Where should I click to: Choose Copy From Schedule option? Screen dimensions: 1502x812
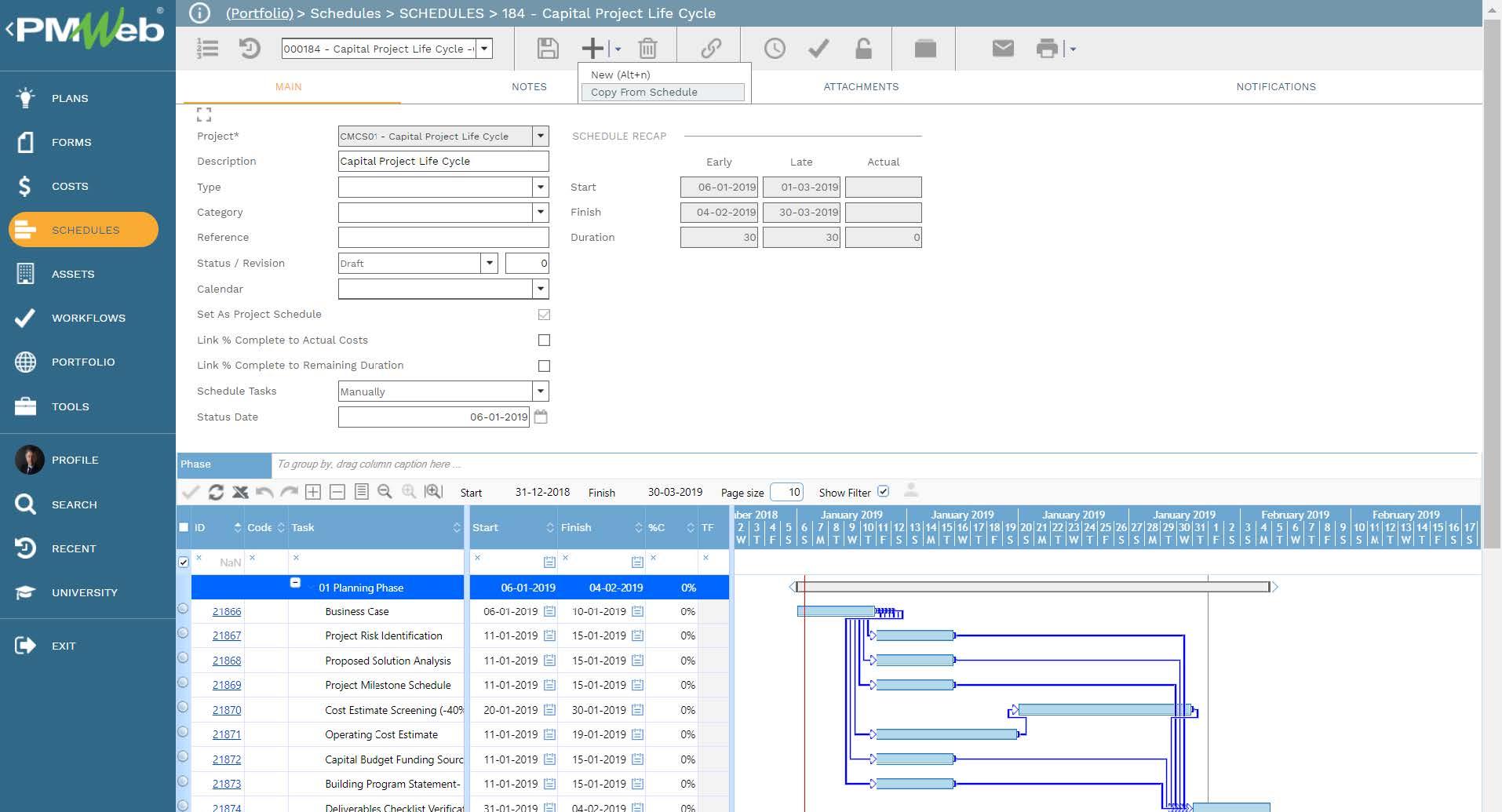[x=663, y=92]
